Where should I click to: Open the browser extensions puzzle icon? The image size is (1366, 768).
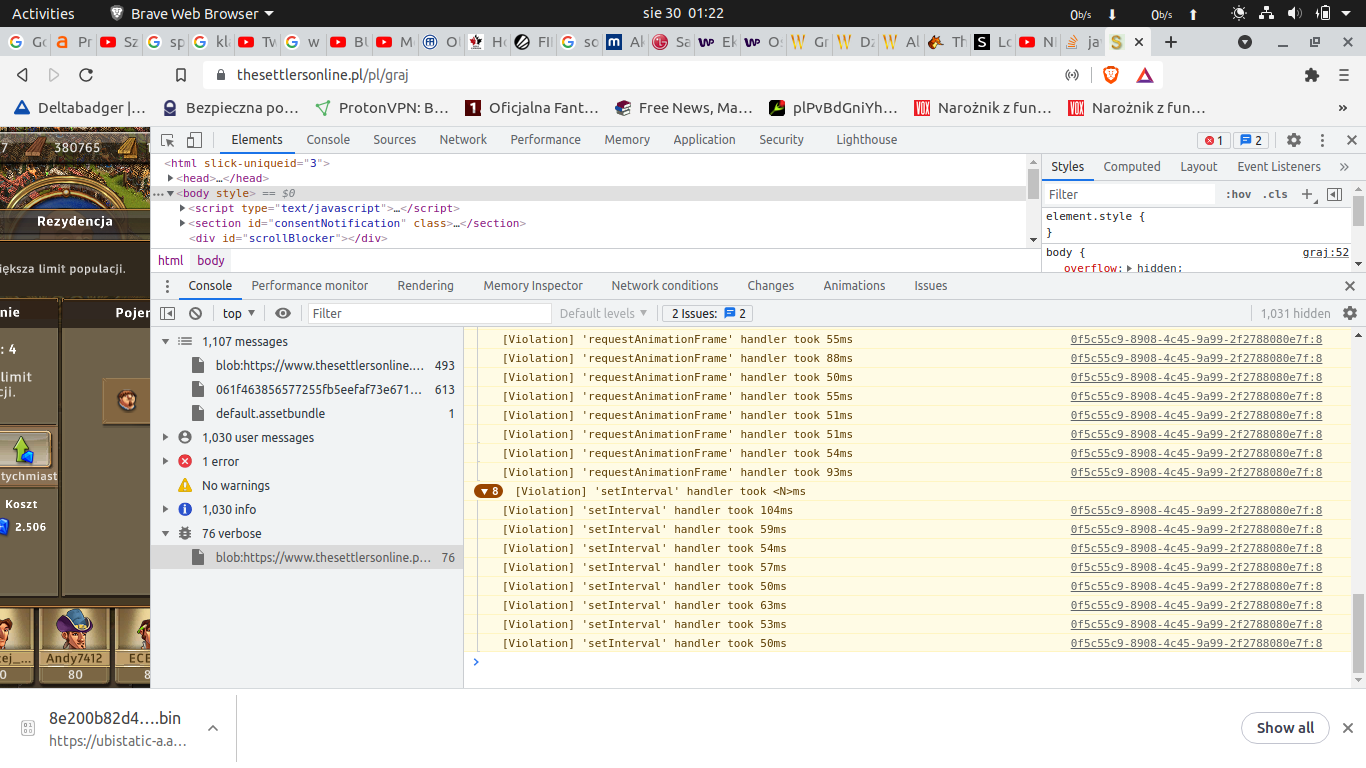(x=1312, y=75)
